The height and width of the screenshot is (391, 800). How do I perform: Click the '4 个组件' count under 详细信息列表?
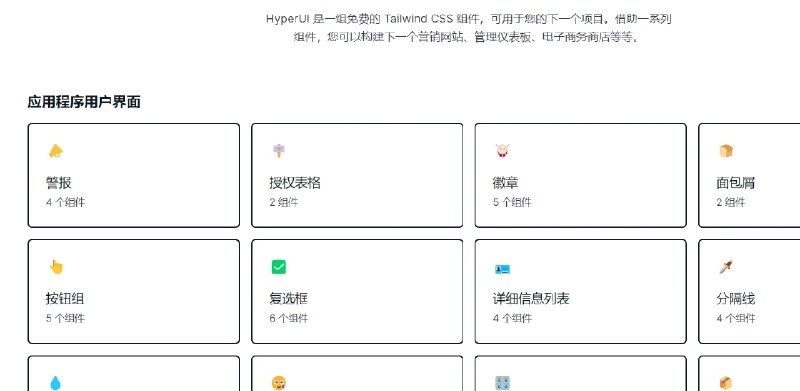click(512, 319)
